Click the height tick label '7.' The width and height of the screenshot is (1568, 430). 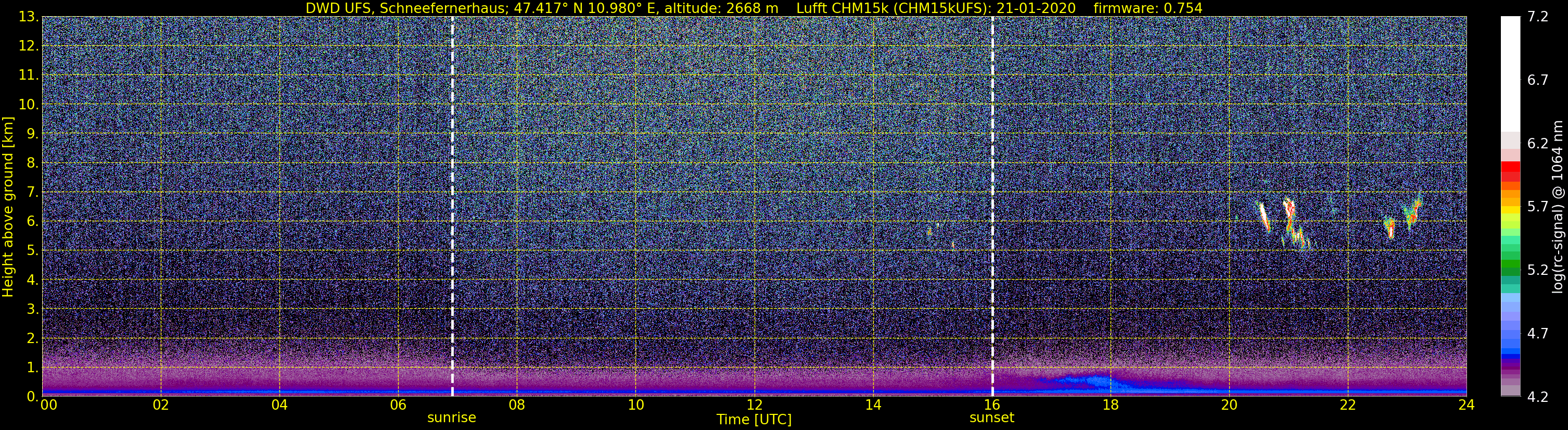[32, 193]
